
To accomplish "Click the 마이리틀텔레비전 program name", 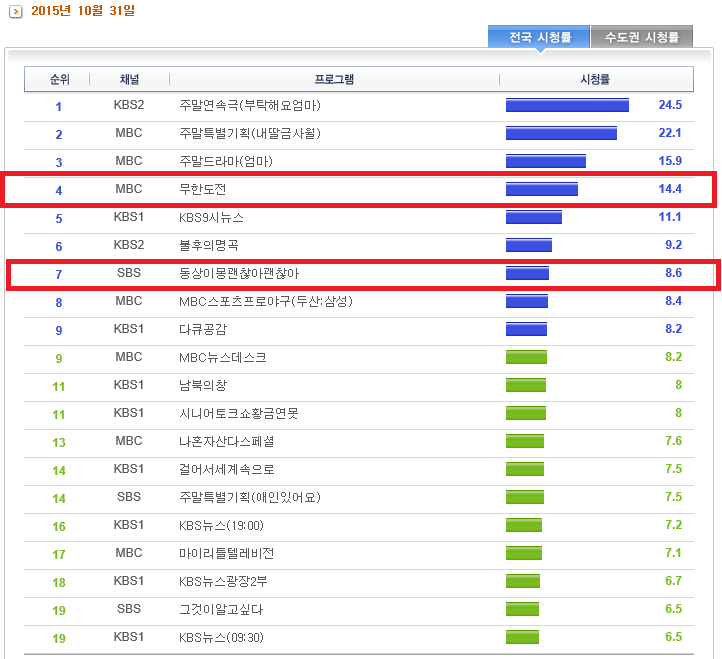I will (226, 553).
